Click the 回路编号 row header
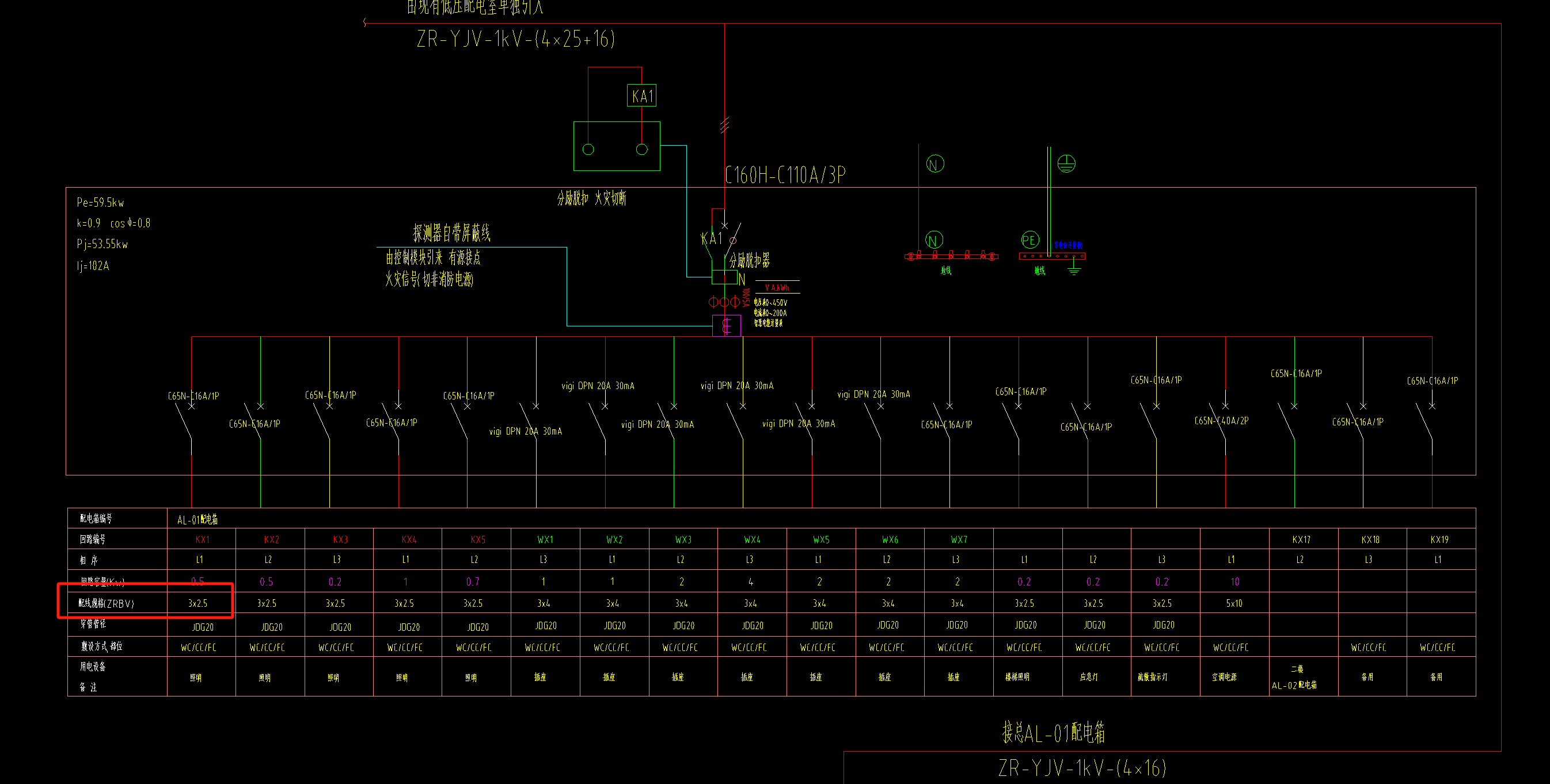1550x784 pixels. click(93, 539)
